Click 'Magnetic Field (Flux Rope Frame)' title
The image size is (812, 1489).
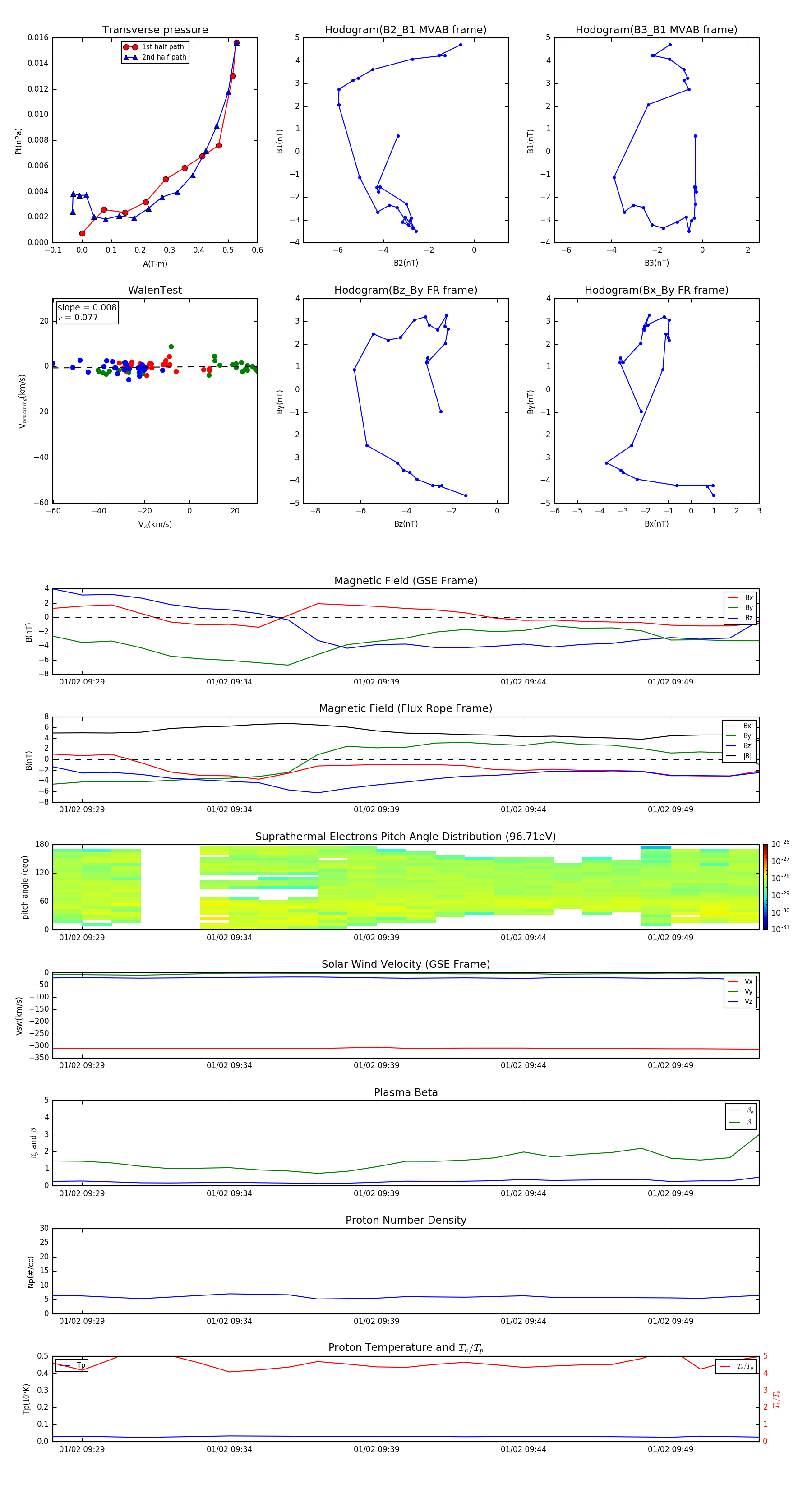[406, 709]
